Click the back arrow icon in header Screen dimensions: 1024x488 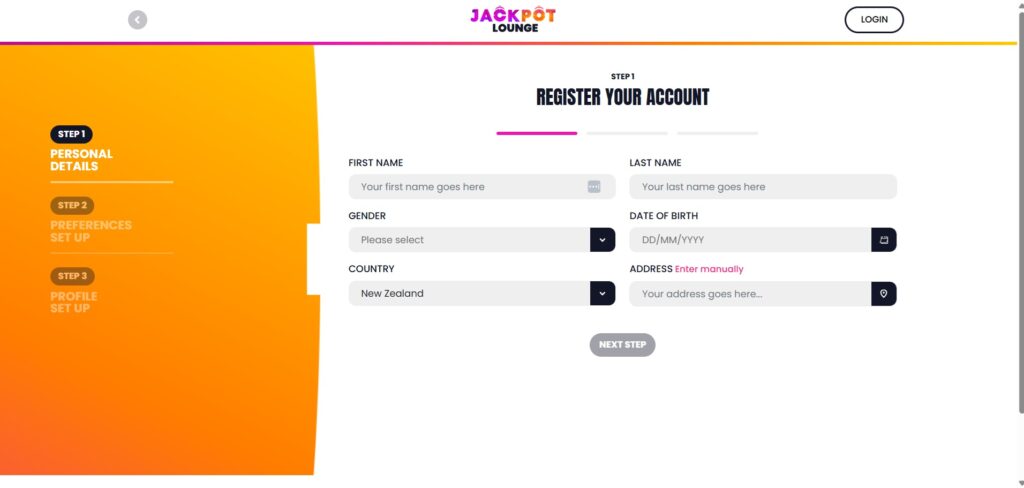click(138, 20)
